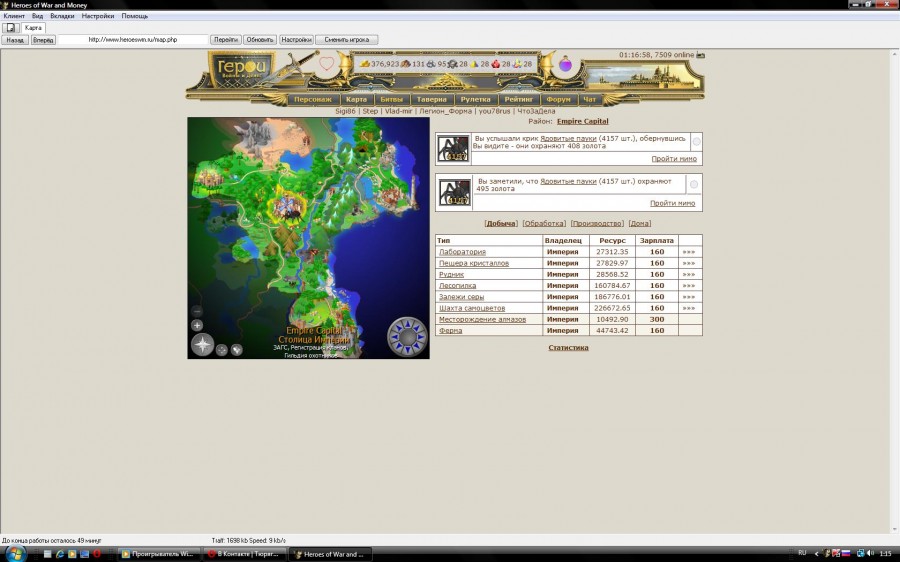Click the Empire Capital district link
The width and height of the screenshot is (900, 562).
tap(583, 121)
